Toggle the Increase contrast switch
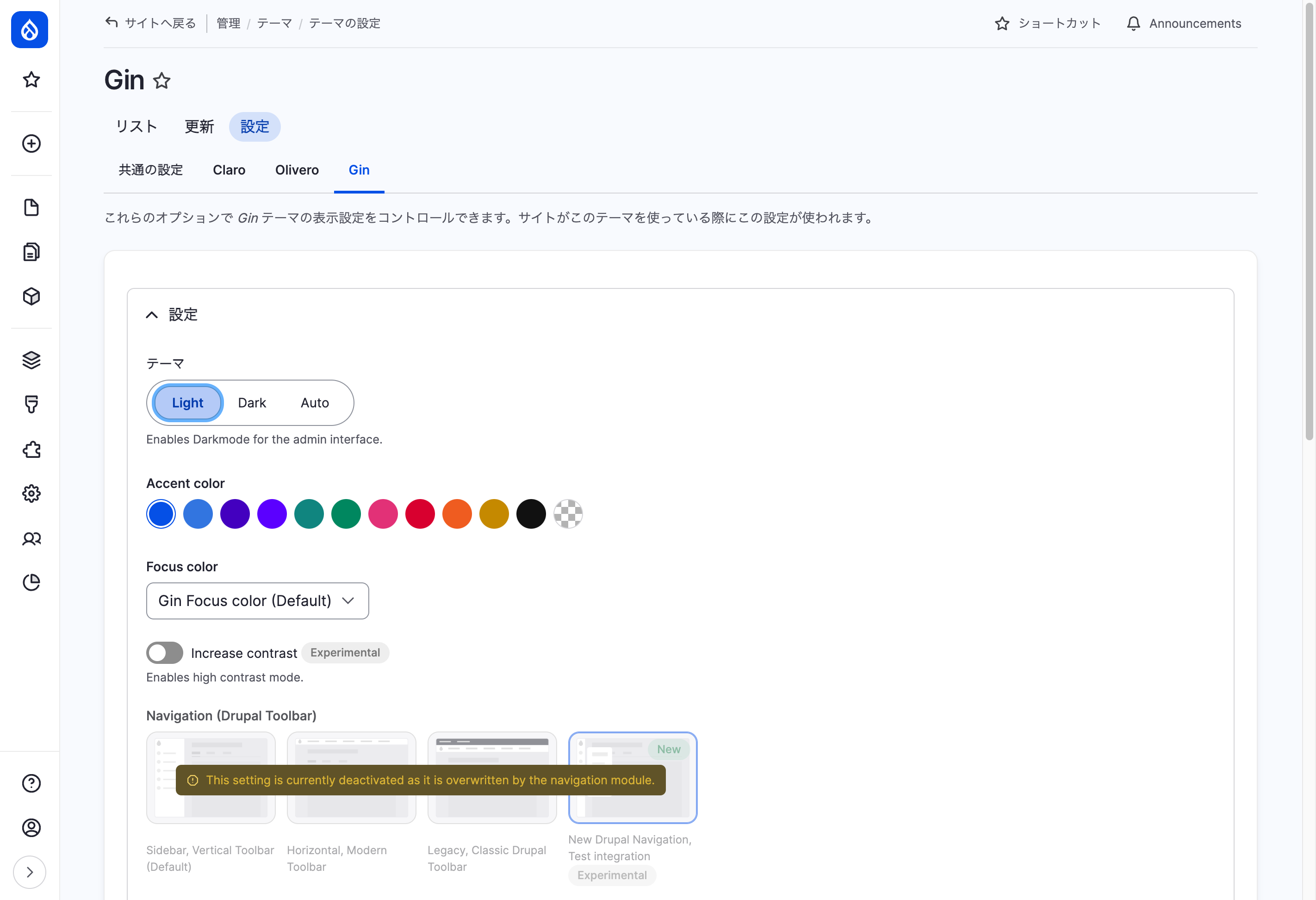This screenshot has height=900, width=1316. 165,653
